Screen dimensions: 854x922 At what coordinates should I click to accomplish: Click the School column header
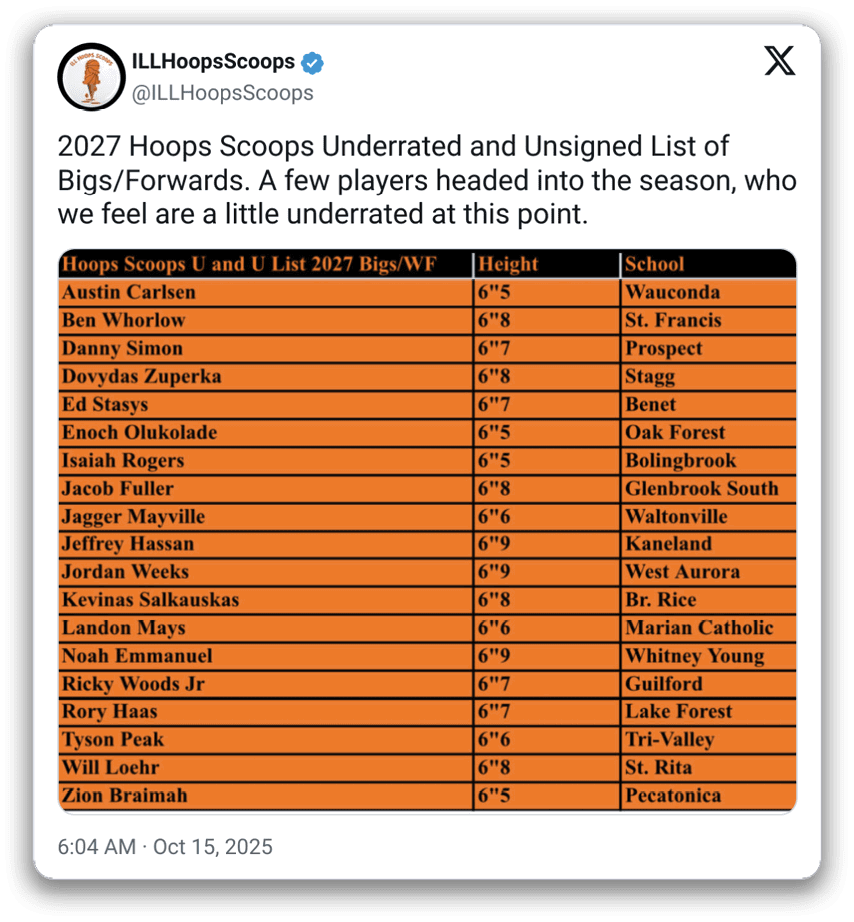pyautogui.click(x=655, y=265)
